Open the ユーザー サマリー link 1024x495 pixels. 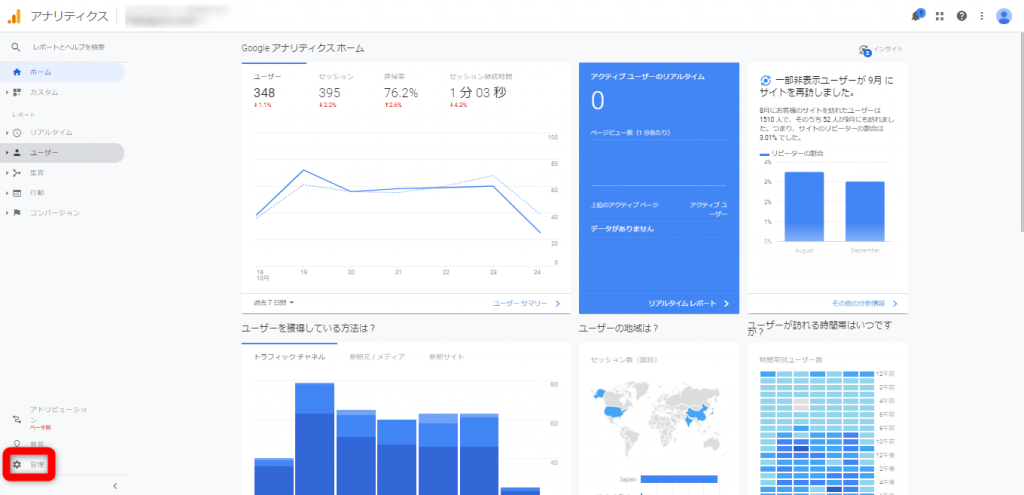point(520,304)
